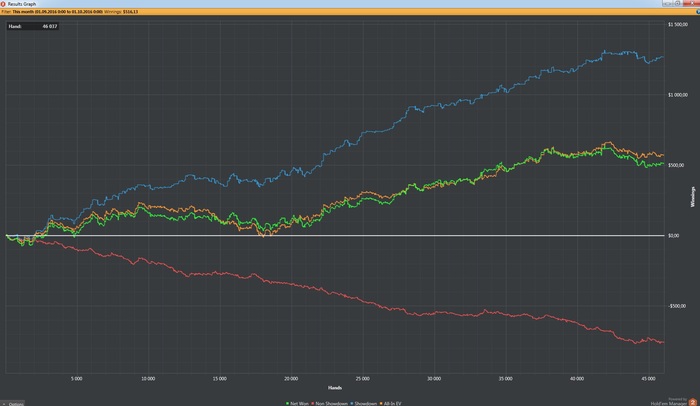
Task: Click the 10 000 hands axis label
Action: (x=148, y=379)
